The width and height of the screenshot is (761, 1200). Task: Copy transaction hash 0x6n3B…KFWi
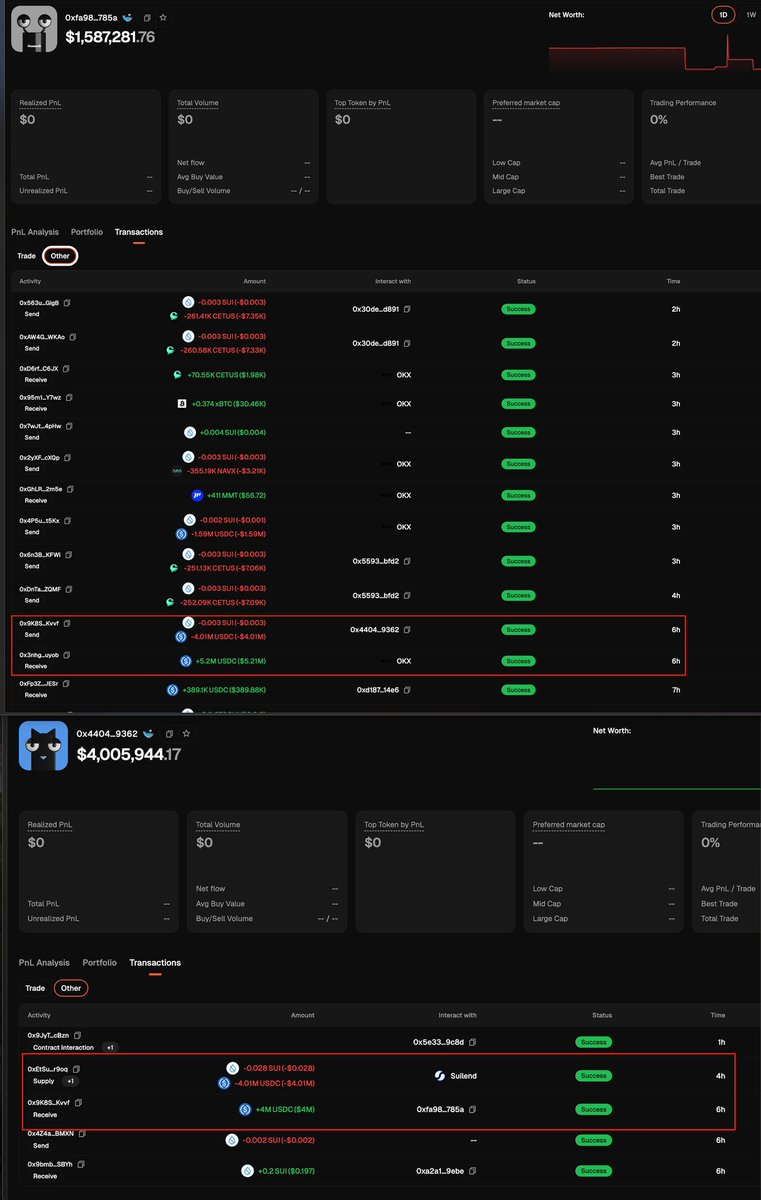click(69, 555)
